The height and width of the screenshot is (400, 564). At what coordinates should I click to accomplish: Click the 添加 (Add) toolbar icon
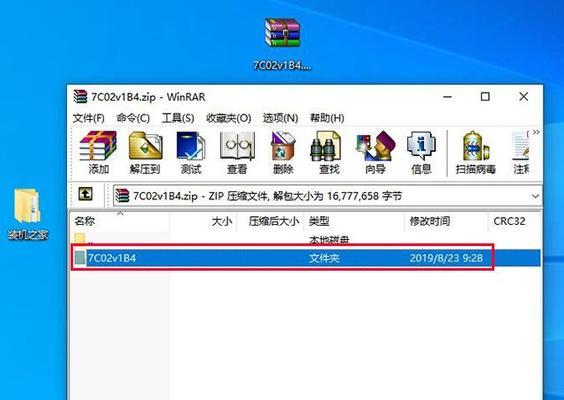click(98, 153)
